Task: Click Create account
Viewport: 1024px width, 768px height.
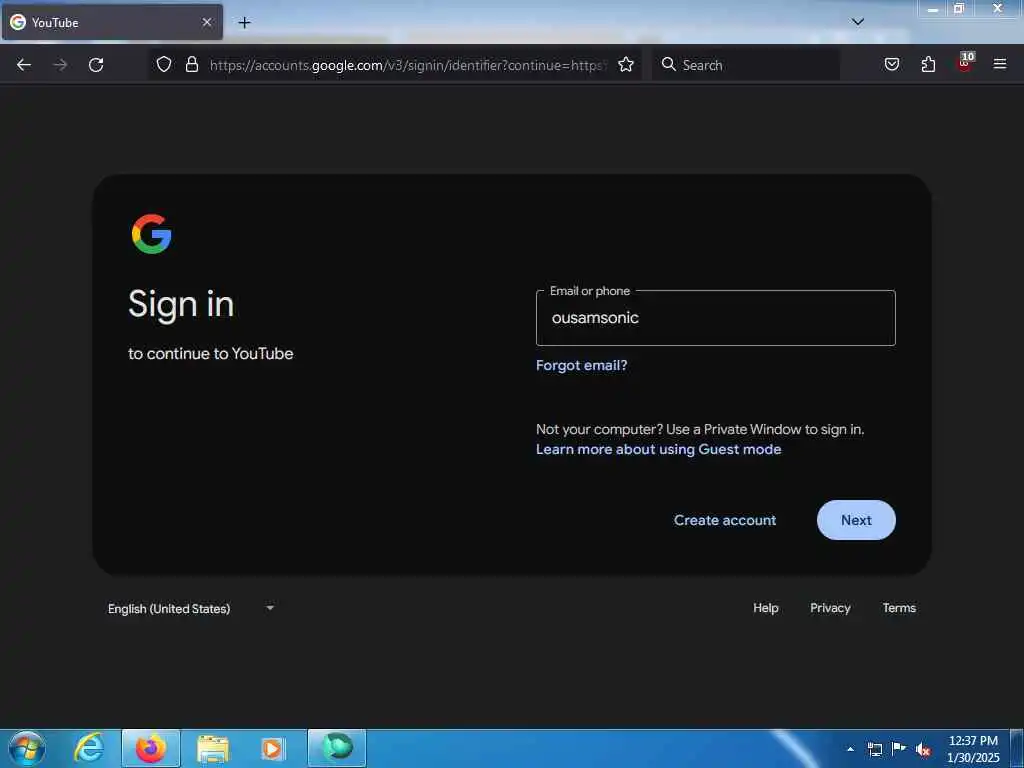Action: pos(725,520)
